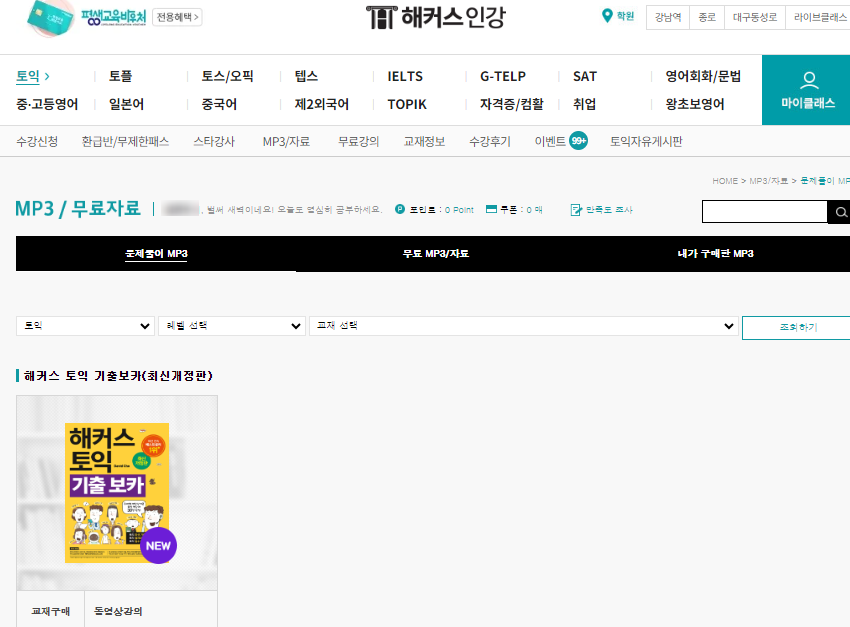Select 자격증/컴활 category
The width and height of the screenshot is (850, 627).
[511, 104]
